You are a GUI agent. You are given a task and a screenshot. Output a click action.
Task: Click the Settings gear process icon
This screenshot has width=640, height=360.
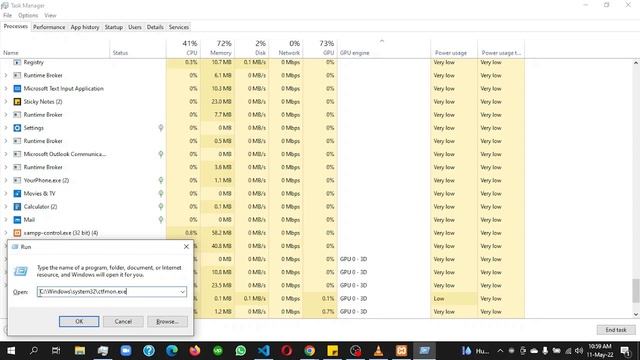click(17, 128)
